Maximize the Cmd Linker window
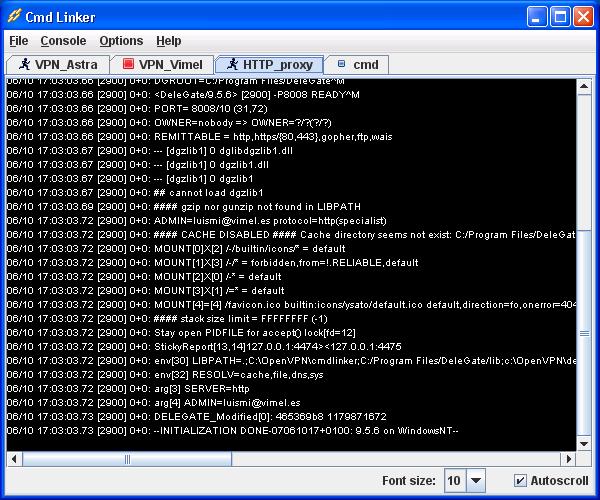This screenshot has height=500, width=600. click(x=560, y=17)
